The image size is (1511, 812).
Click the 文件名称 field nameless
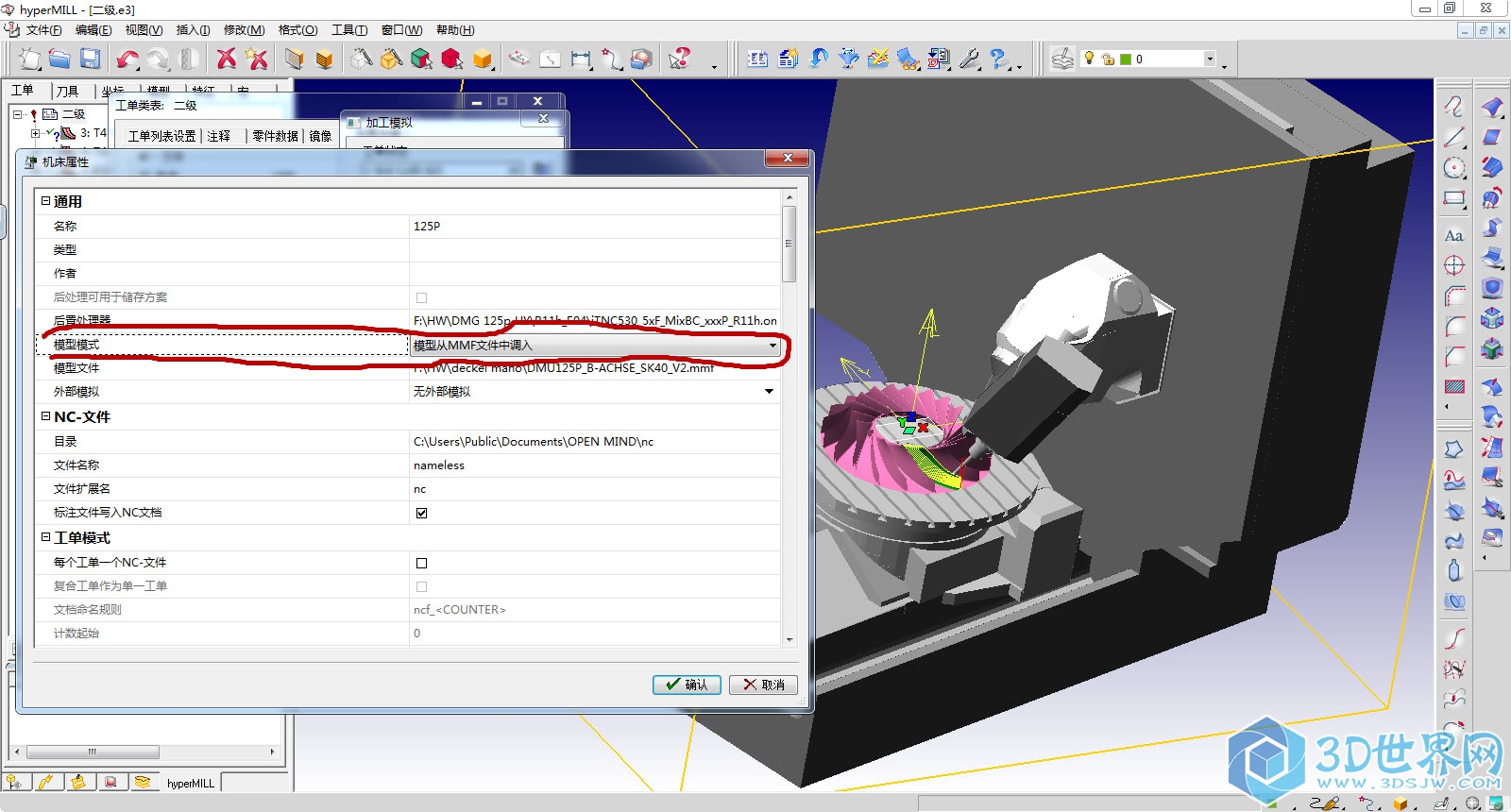(x=595, y=465)
